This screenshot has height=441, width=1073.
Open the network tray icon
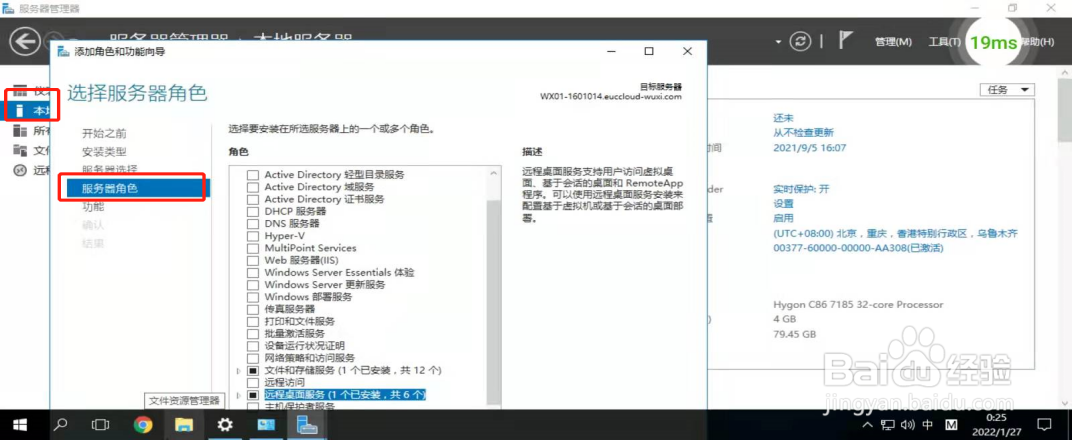888,425
